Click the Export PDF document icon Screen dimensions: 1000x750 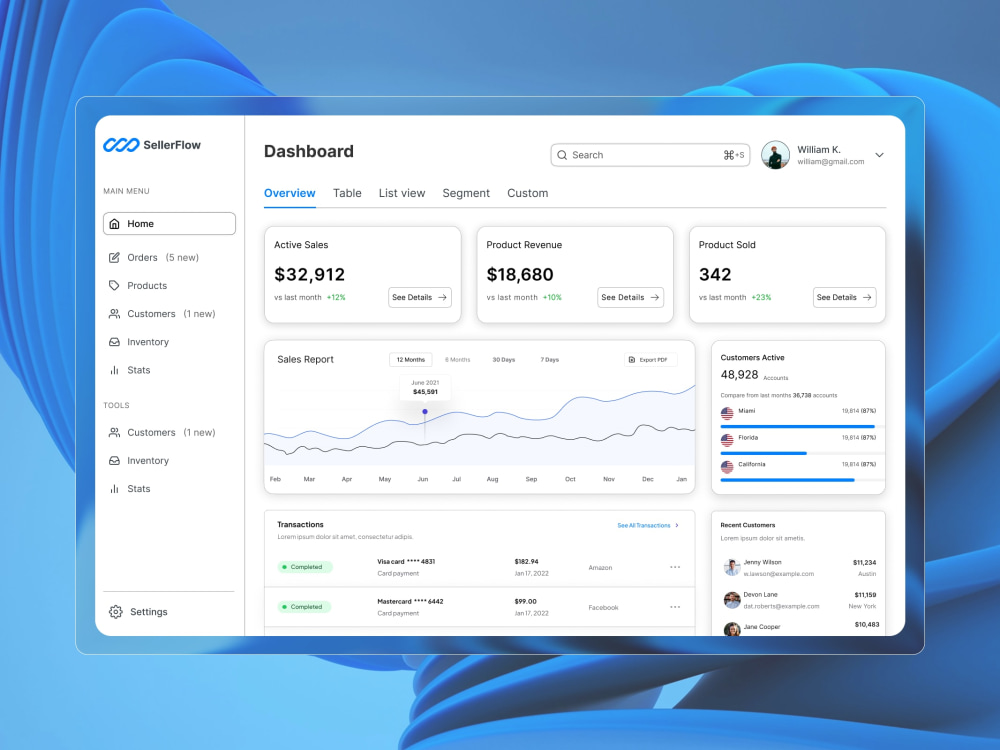[632, 360]
